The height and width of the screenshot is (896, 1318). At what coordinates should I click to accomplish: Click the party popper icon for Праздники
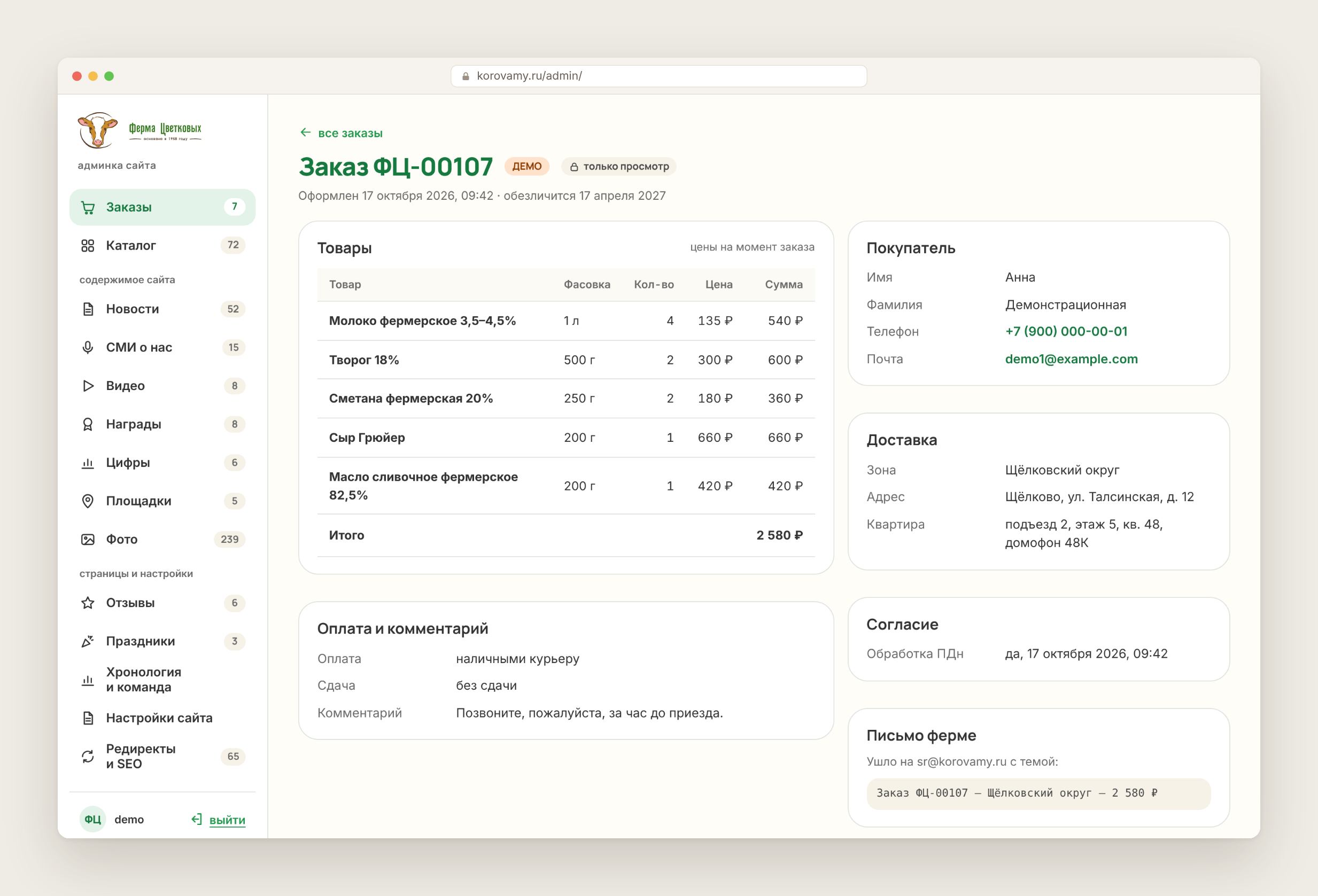[88, 641]
